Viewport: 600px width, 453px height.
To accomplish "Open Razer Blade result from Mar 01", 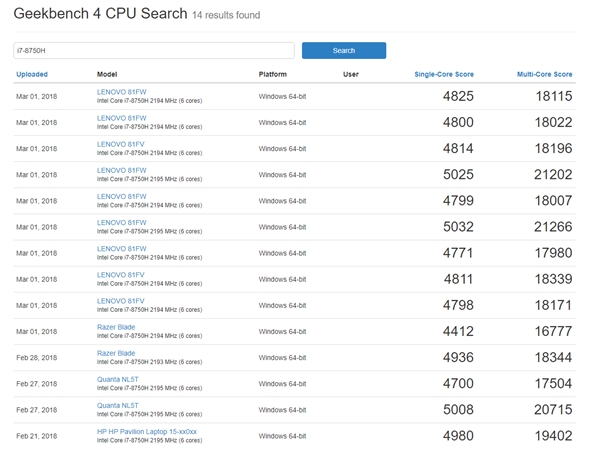I will click(x=116, y=326).
